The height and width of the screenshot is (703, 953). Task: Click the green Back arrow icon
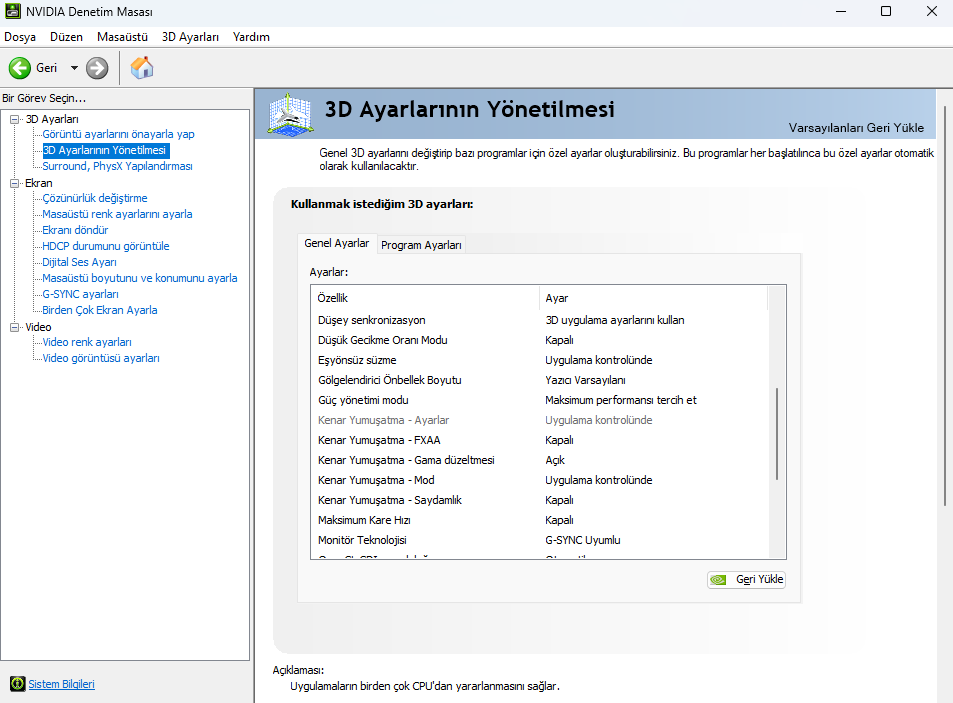pos(19,68)
